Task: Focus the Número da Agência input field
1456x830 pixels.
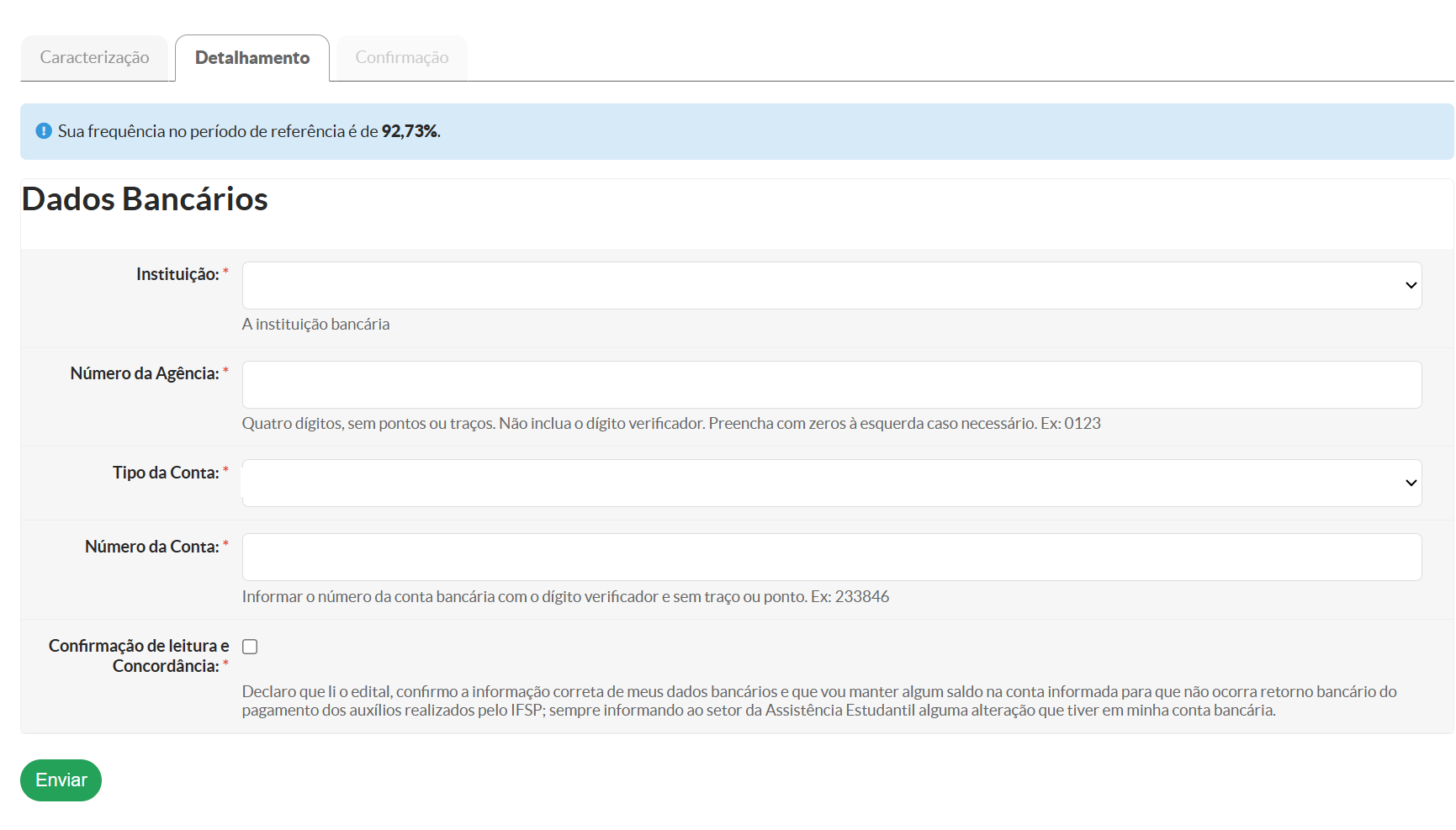Action: pyautogui.click(x=832, y=385)
